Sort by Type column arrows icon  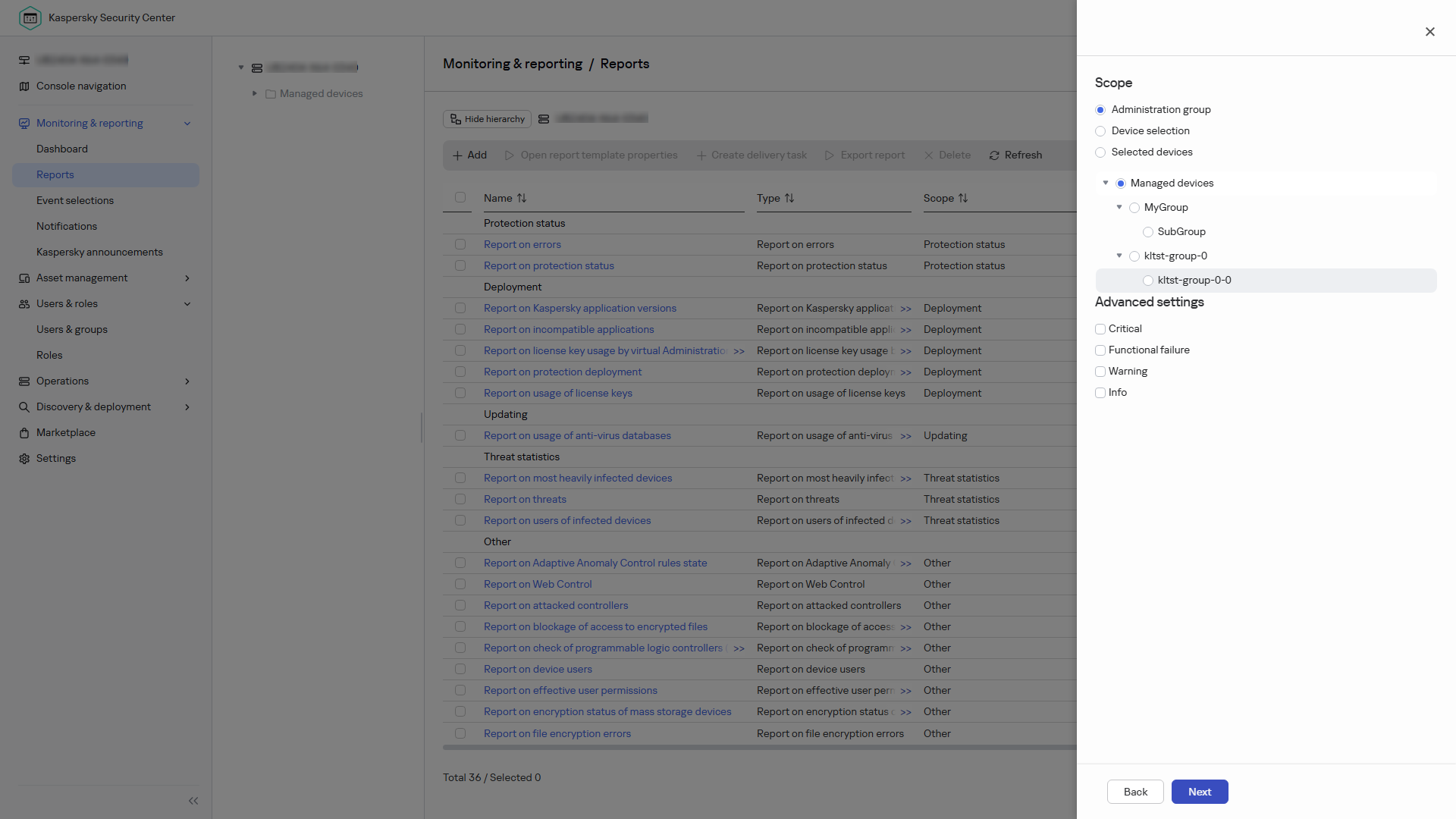pyautogui.click(x=789, y=198)
